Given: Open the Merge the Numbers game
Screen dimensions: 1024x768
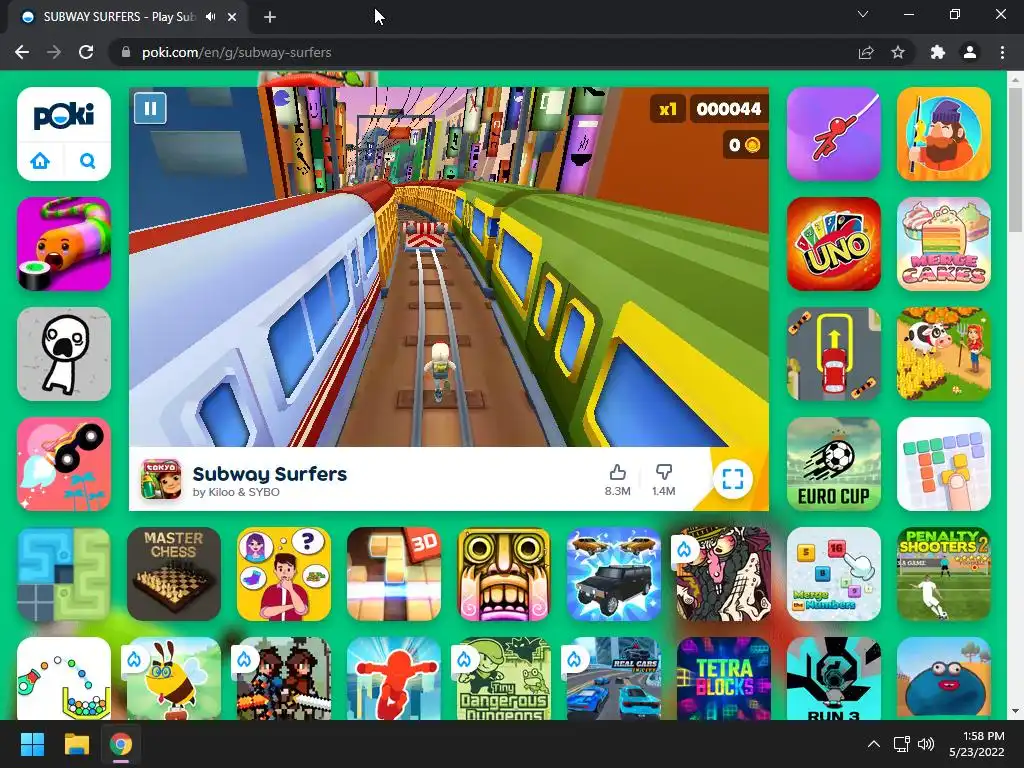Looking at the screenshot, I should pos(834,573).
